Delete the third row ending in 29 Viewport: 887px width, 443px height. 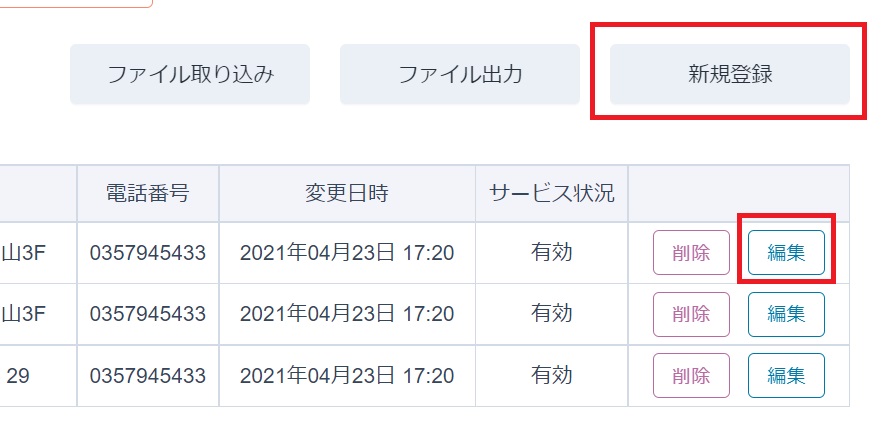691,376
